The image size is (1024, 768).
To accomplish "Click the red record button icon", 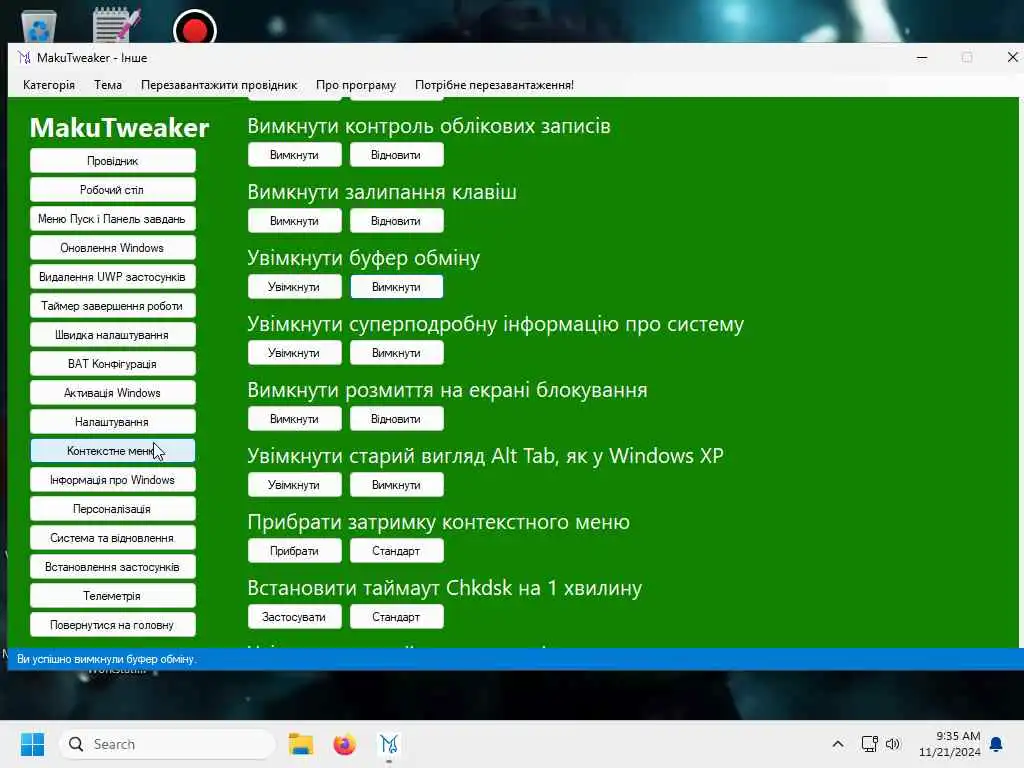I will (195, 27).
